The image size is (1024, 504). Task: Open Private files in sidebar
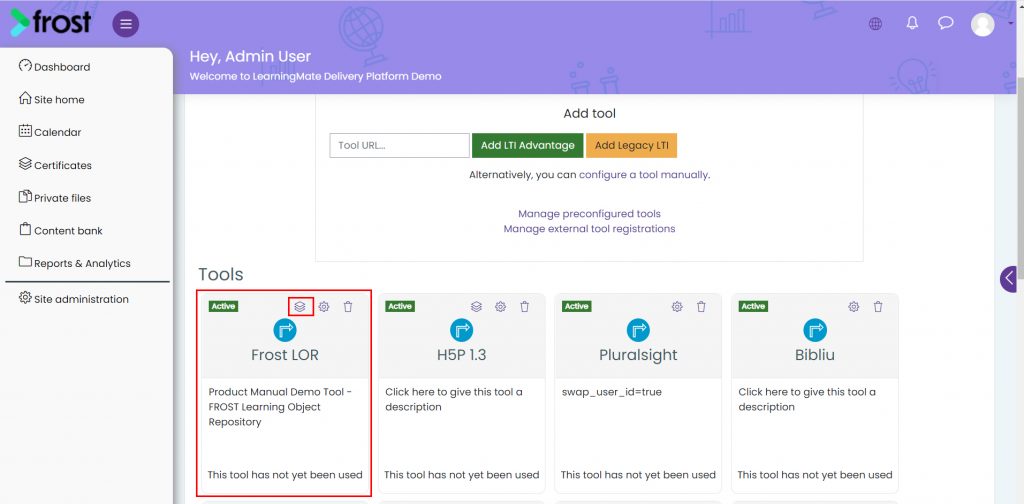55,198
